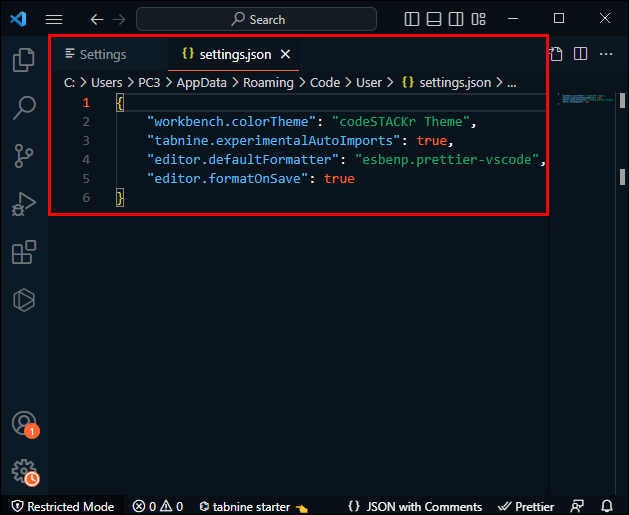Screen dimensions: 629x515
Task: Click the Search command center field
Action: coord(256,19)
